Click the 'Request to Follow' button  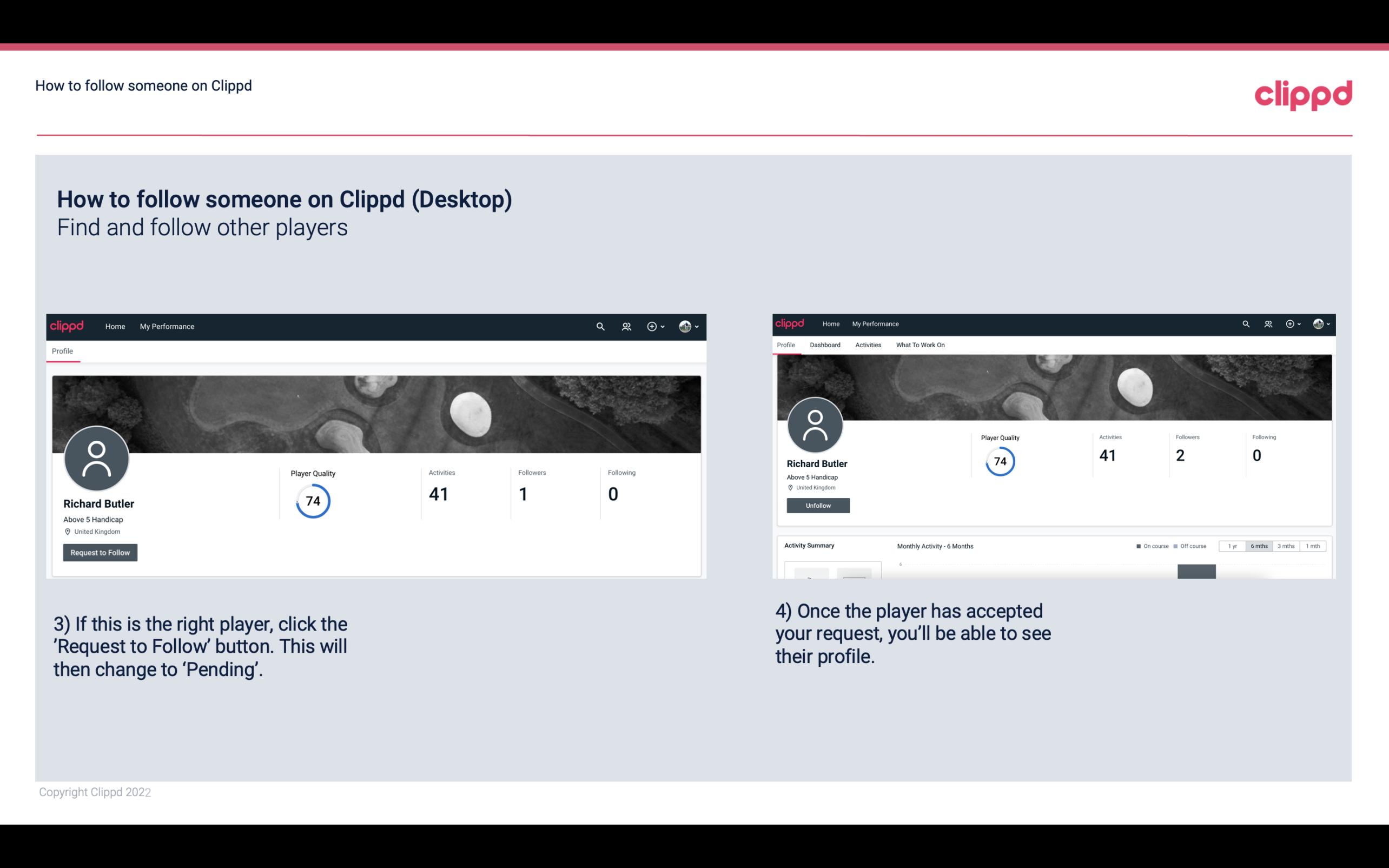pyautogui.click(x=100, y=552)
